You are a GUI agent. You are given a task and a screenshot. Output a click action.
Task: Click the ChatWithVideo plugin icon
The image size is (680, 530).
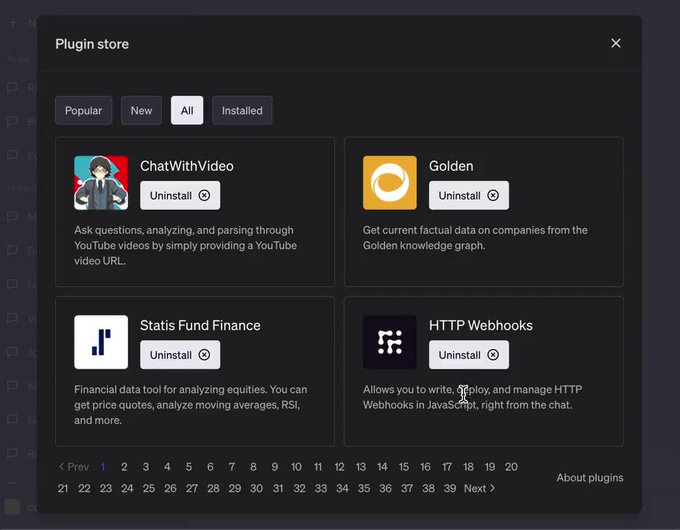tap(101, 183)
